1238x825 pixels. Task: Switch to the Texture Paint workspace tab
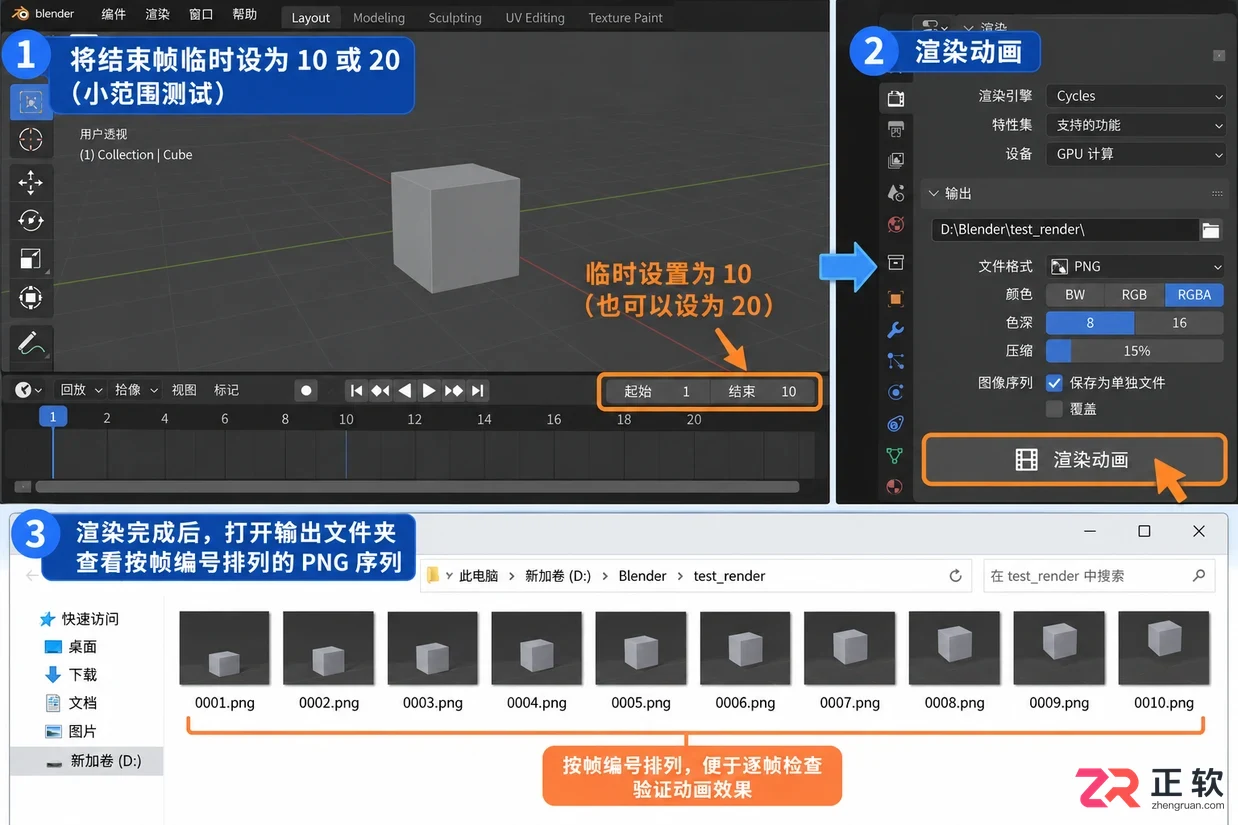(625, 18)
